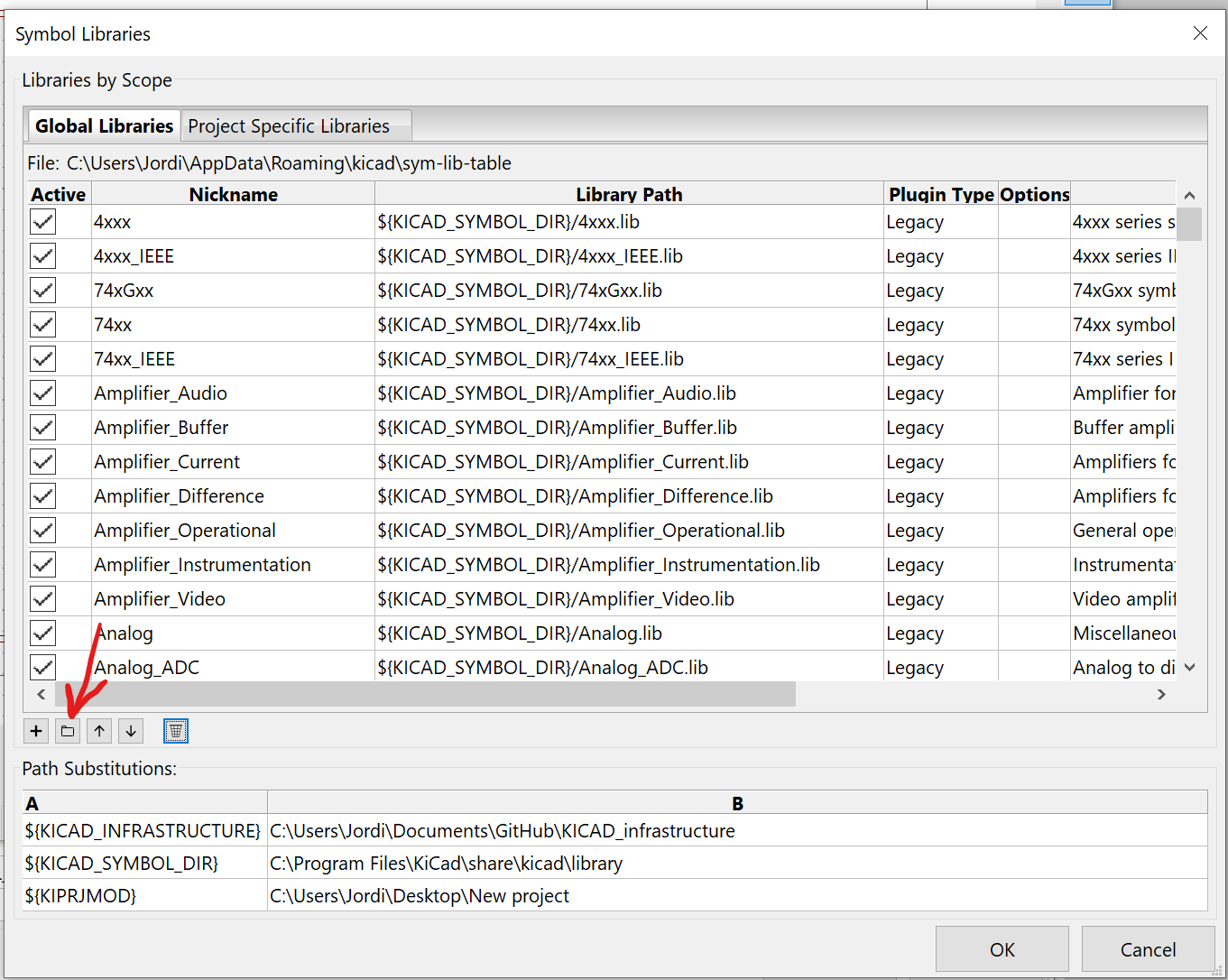Click the horizontal scrollbar thumb
1228x980 pixels.
pyautogui.click(x=425, y=694)
